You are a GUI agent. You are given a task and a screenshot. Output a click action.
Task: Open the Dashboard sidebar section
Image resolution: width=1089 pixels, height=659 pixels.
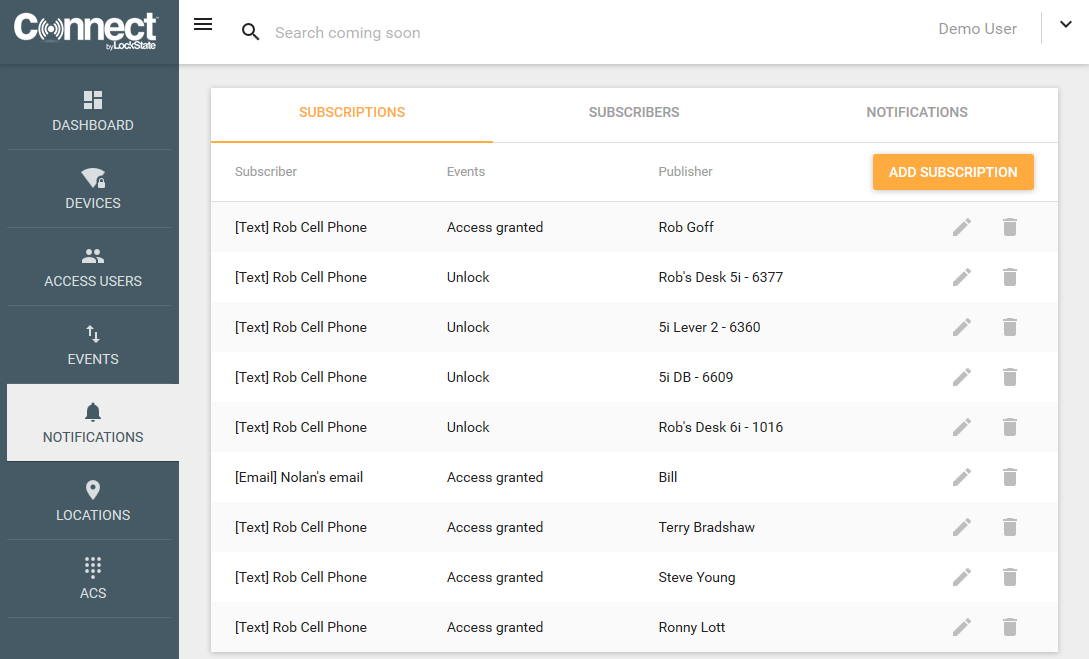click(93, 111)
